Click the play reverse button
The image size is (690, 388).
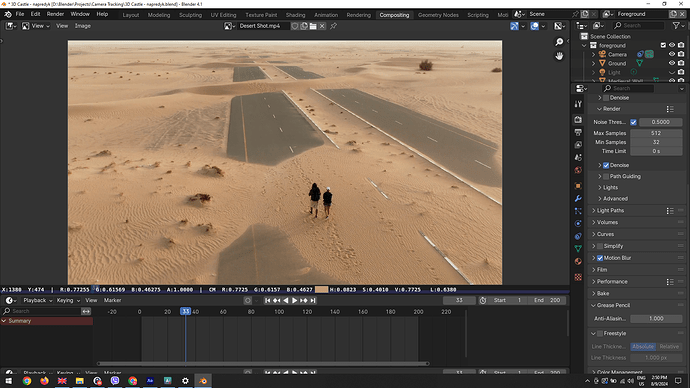tap(286, 300)
